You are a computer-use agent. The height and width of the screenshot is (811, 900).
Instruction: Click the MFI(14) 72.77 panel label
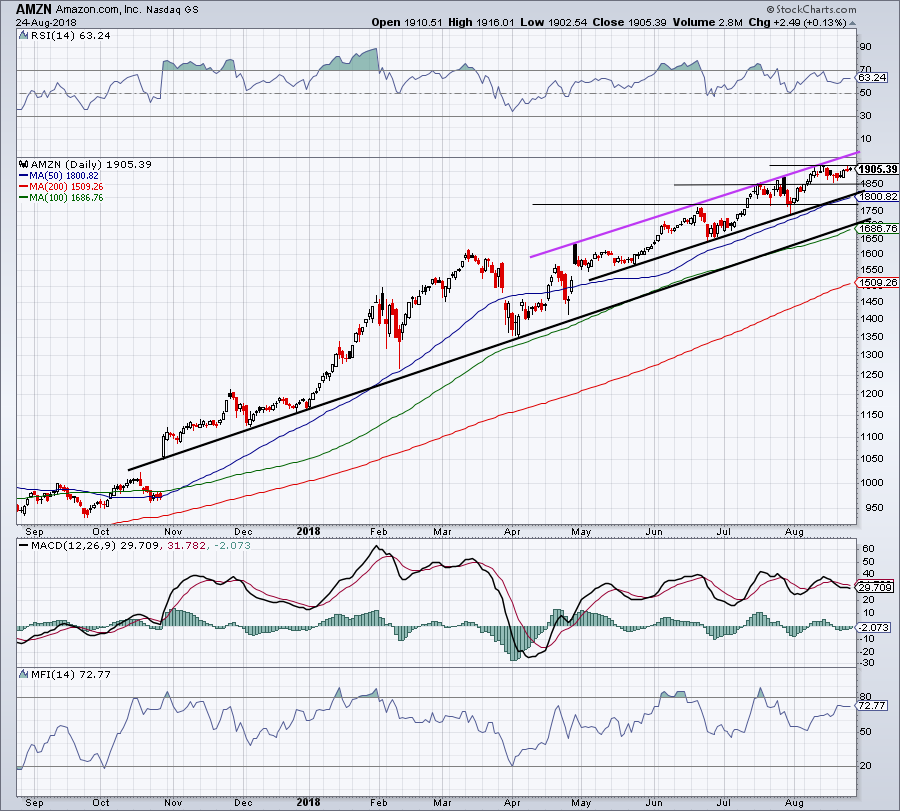coord(70,674)
